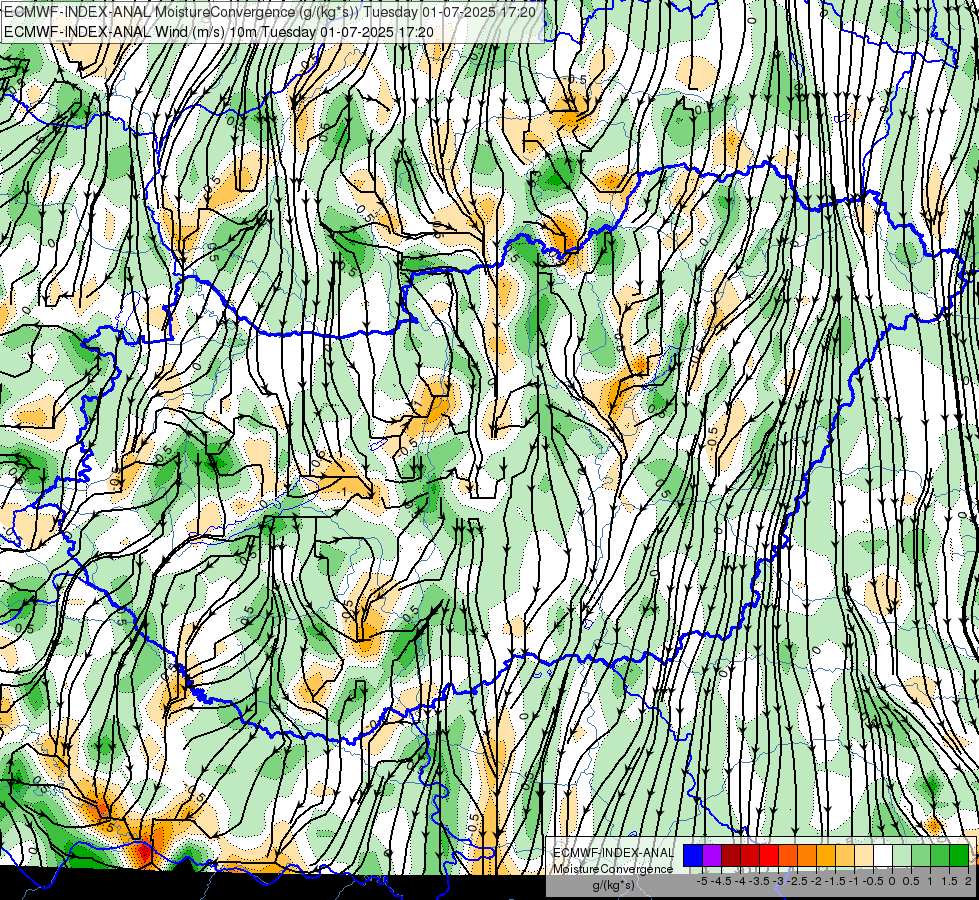Select the legend swatch between -1 and -0.5
The width and height of the screenshot is (979, 900).
click(x=864, y=856)
